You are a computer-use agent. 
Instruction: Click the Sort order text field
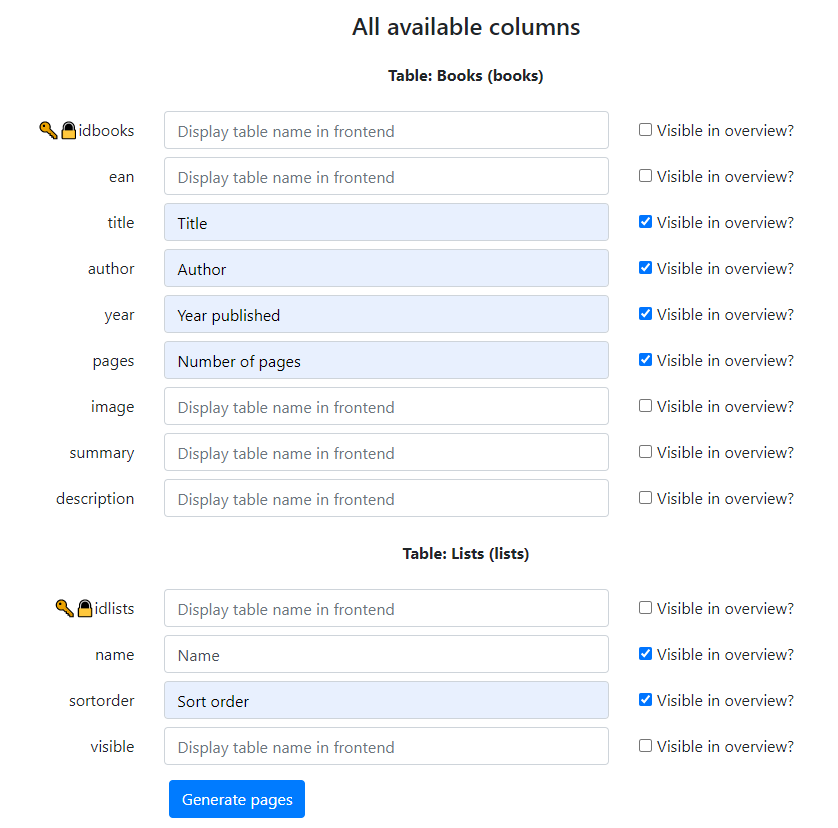[386, 700]
